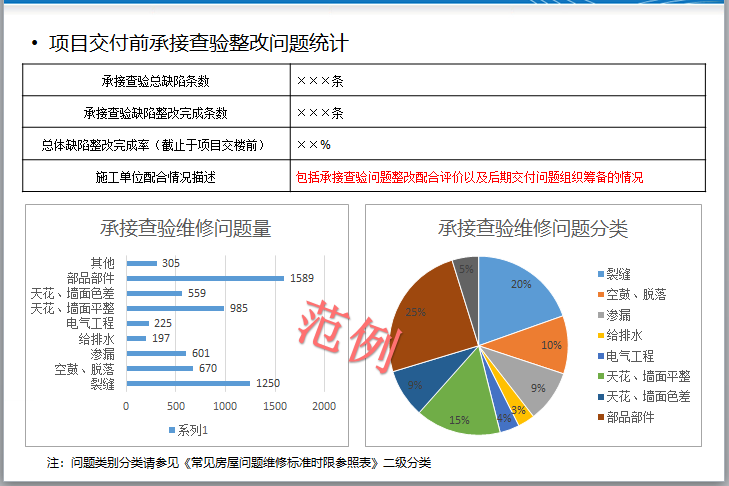Viewport: 729px width, 486px height.
Task: Select the red 施工单位配合情况 description text
Action: 469,177
